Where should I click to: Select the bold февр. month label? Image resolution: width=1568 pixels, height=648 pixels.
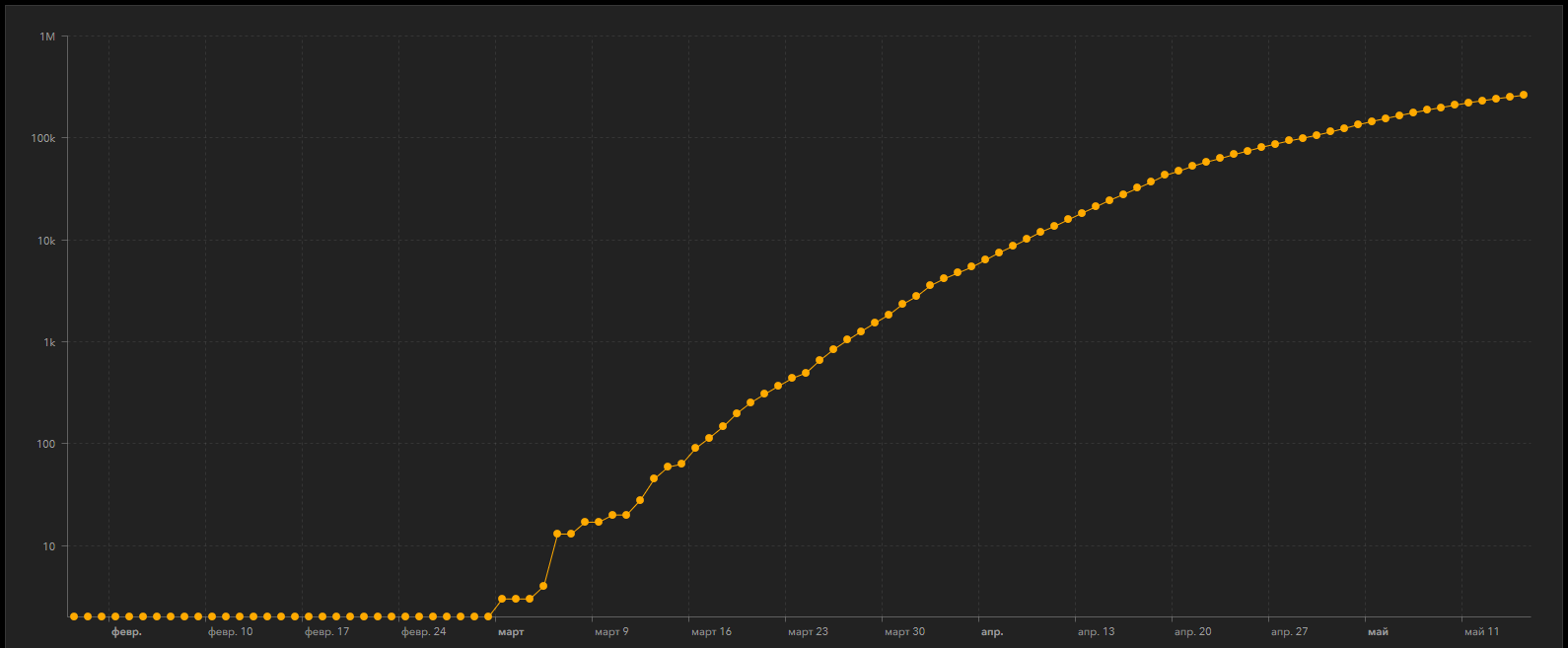pos(126,631)
